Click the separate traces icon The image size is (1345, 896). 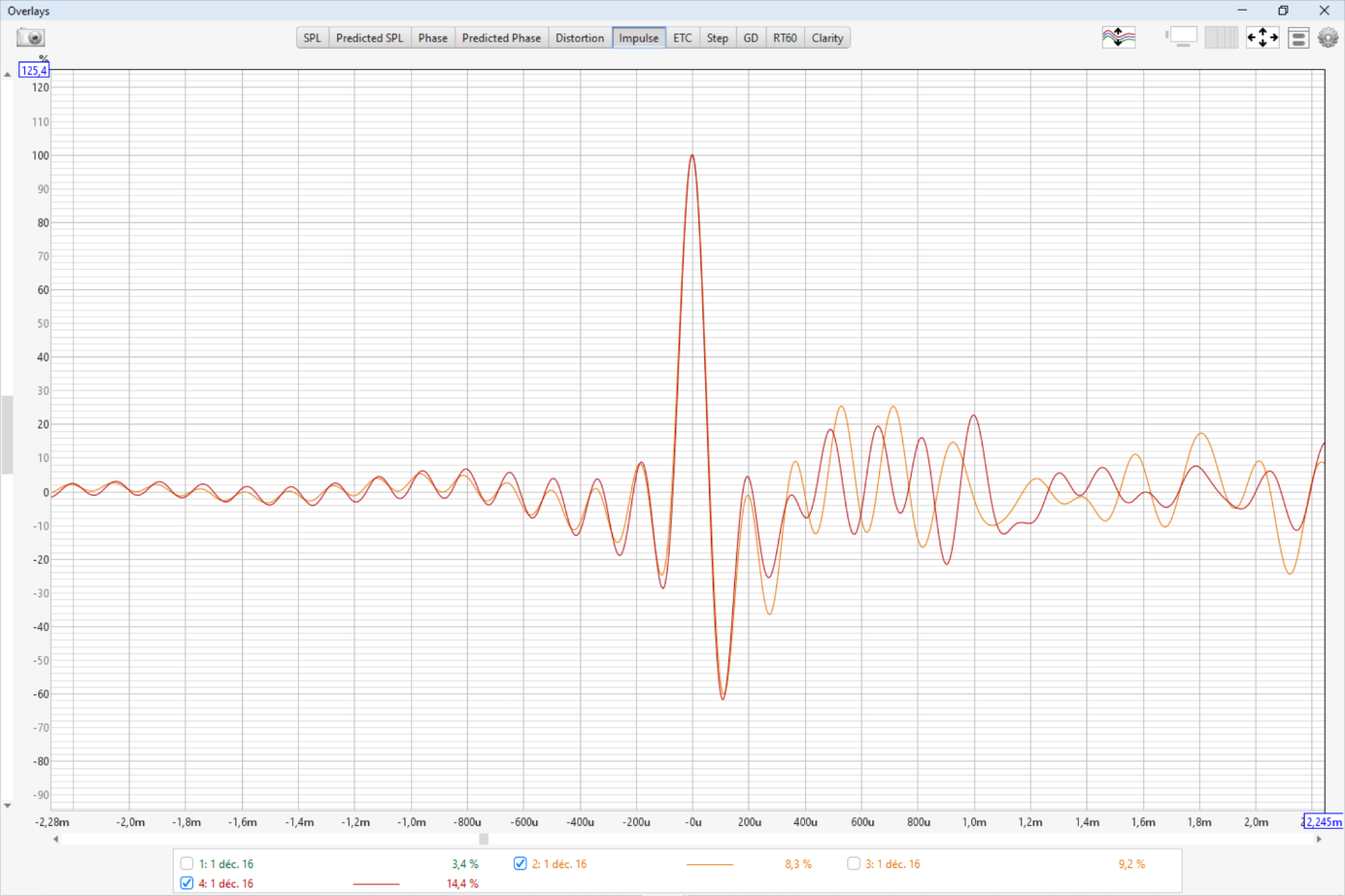[x=1118, y=37]
